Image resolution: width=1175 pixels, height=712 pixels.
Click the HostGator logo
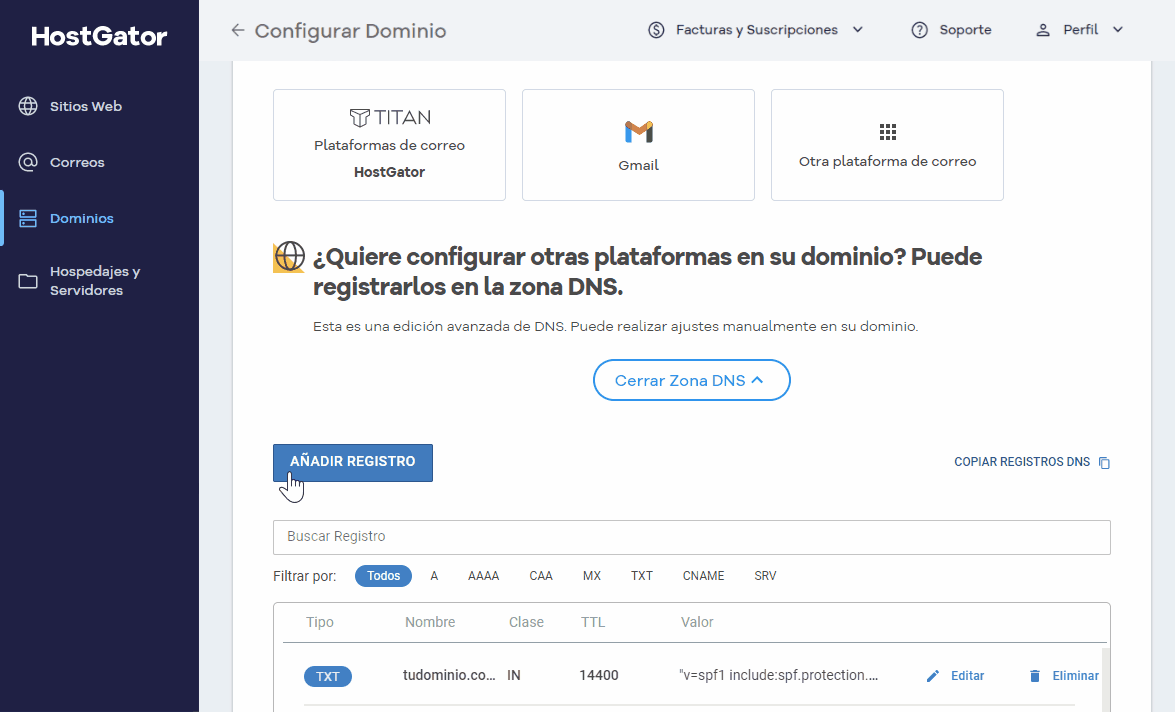tap(99, 36)
